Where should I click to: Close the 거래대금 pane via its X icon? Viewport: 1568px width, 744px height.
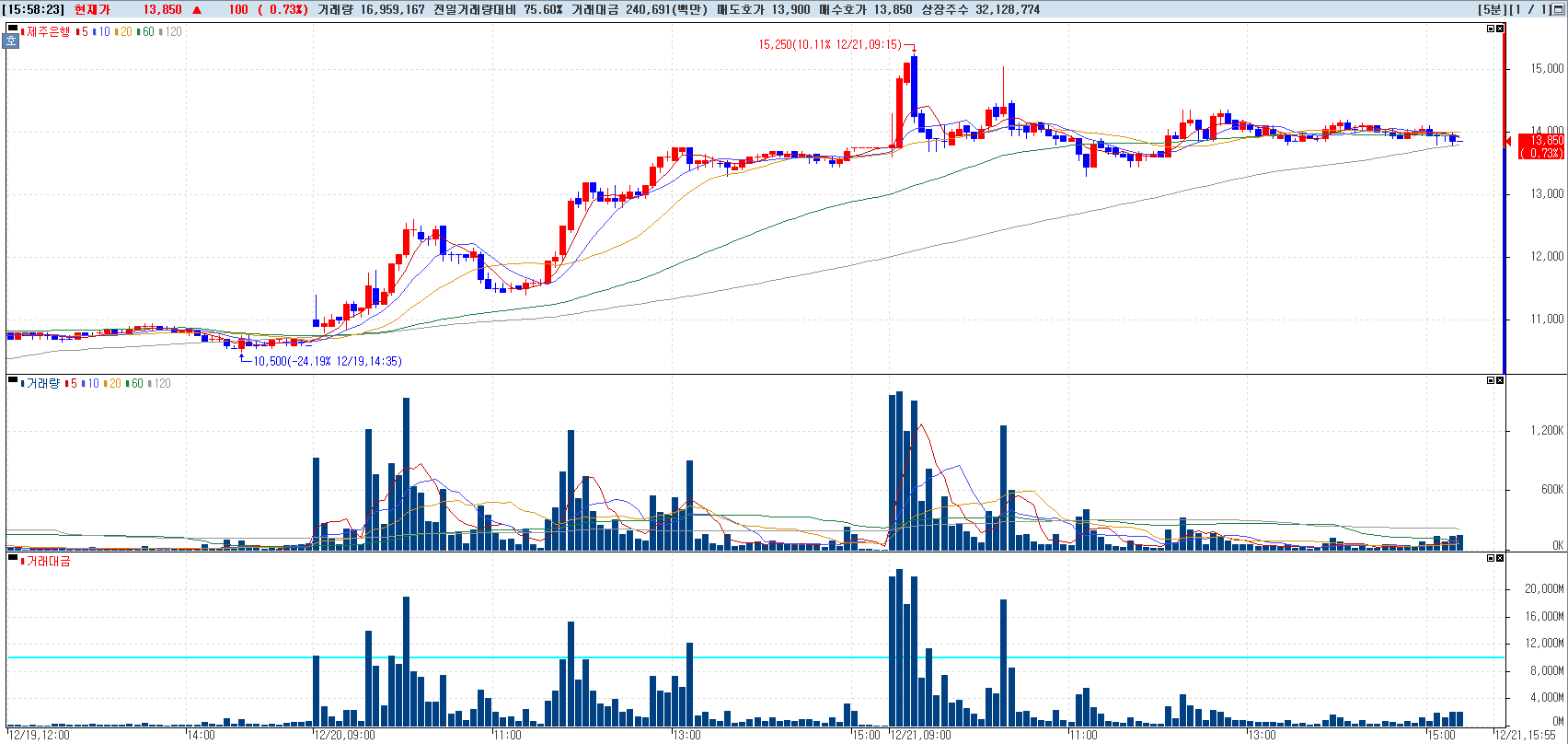point(1500,558)
